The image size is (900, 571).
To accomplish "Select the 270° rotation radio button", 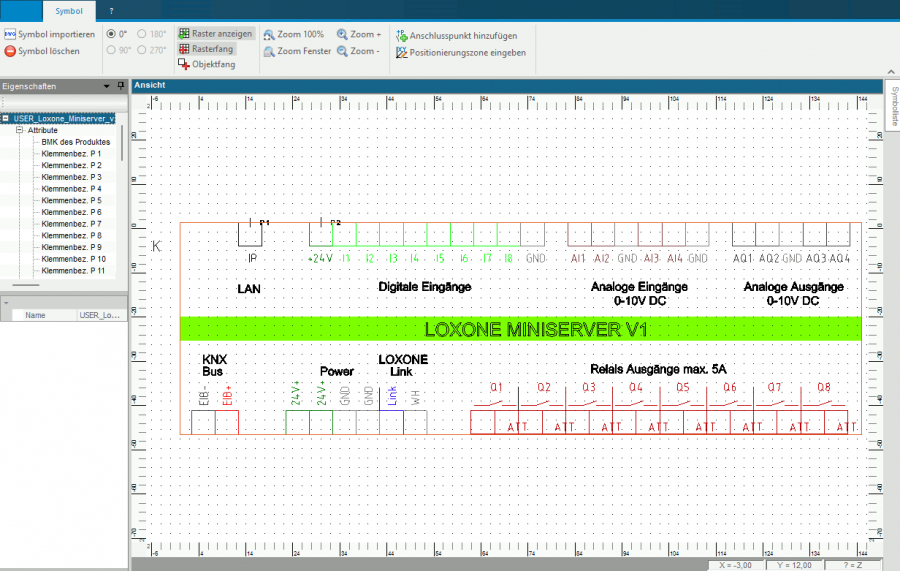I will pyautogui.click(x=141, y=50).
